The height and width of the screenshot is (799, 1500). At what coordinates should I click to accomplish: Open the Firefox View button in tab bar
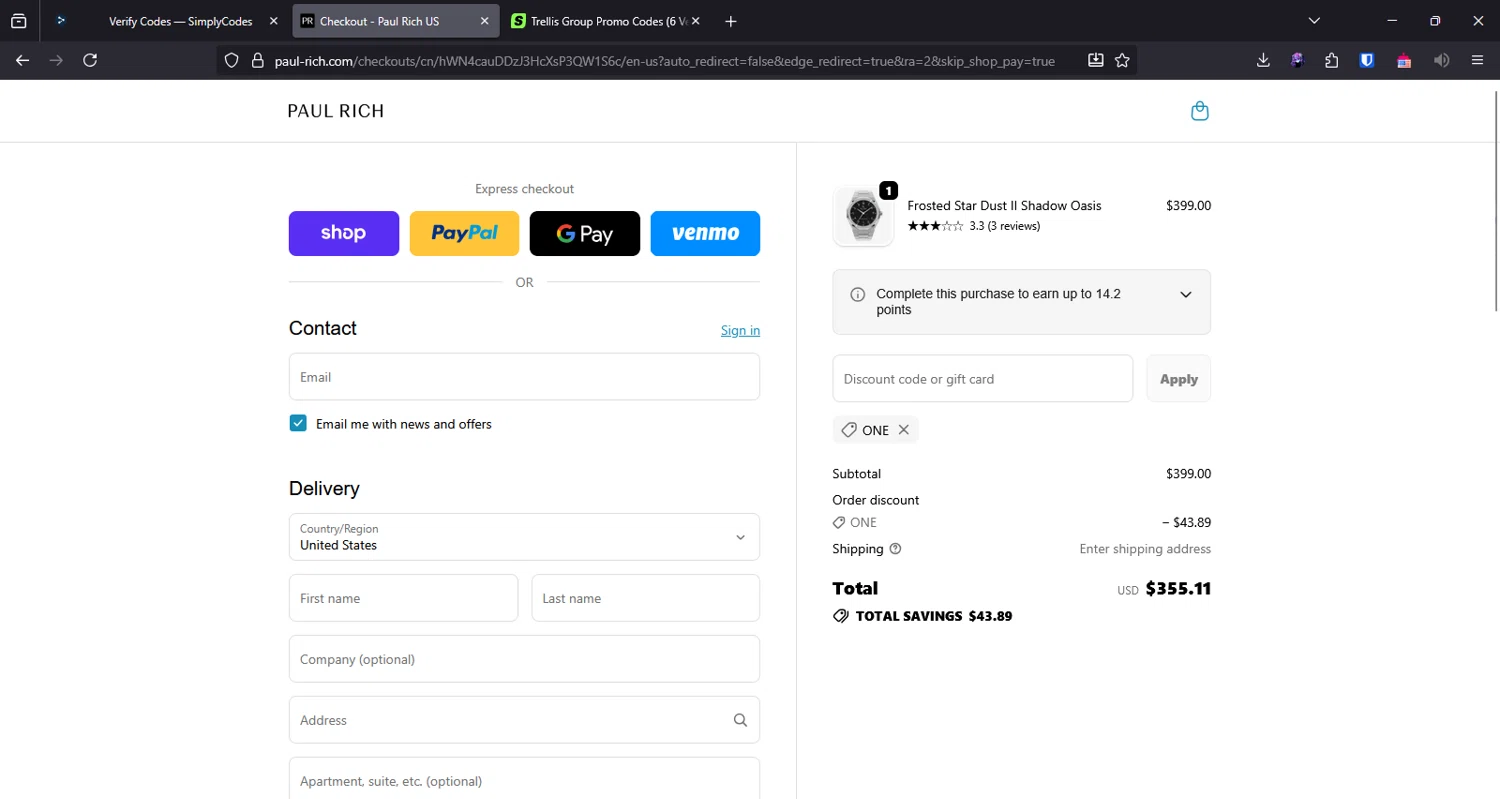pyautogui.click(x=18, y=21)
